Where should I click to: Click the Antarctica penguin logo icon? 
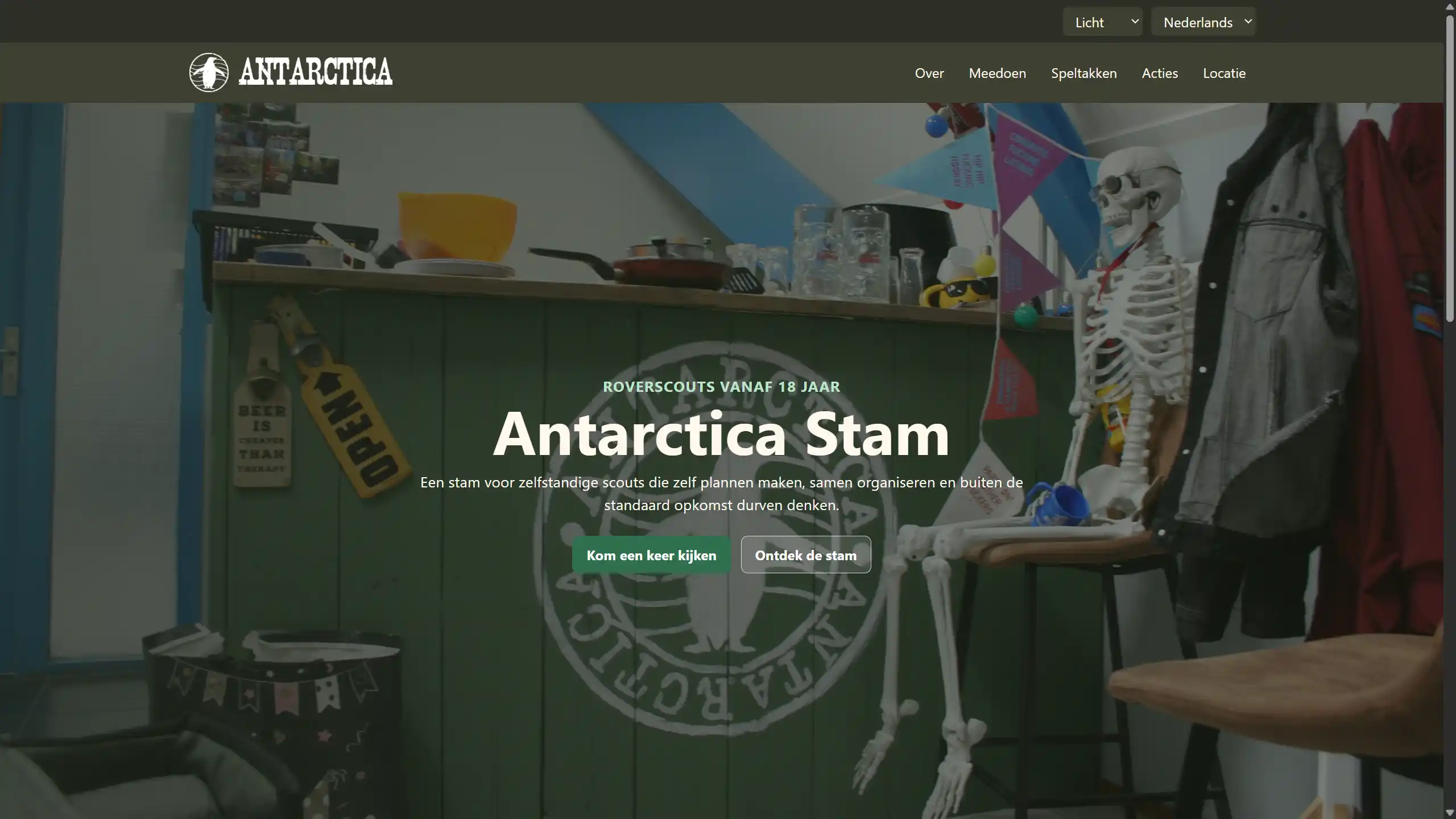[209, 73]
